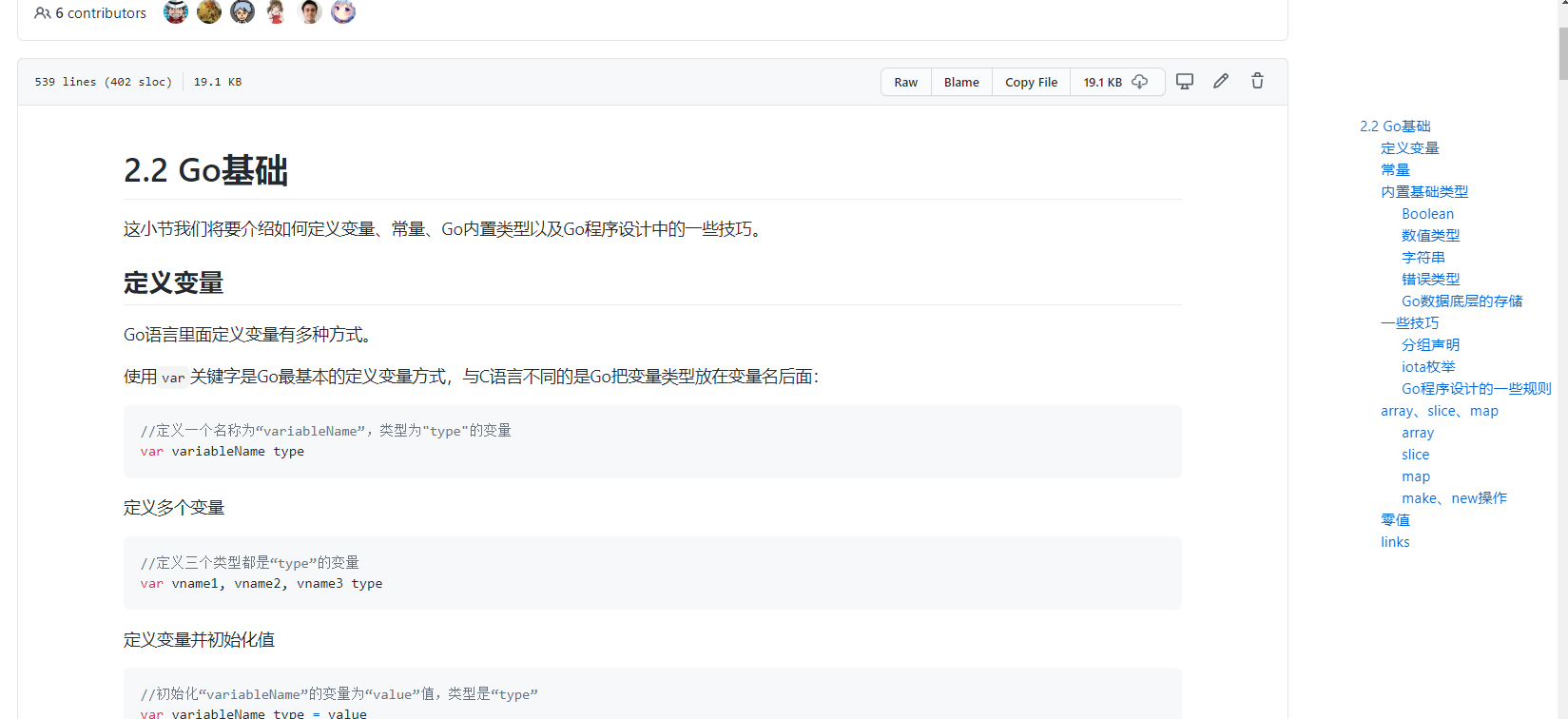Click the 19.1 KB download cloud icon

1139,82
